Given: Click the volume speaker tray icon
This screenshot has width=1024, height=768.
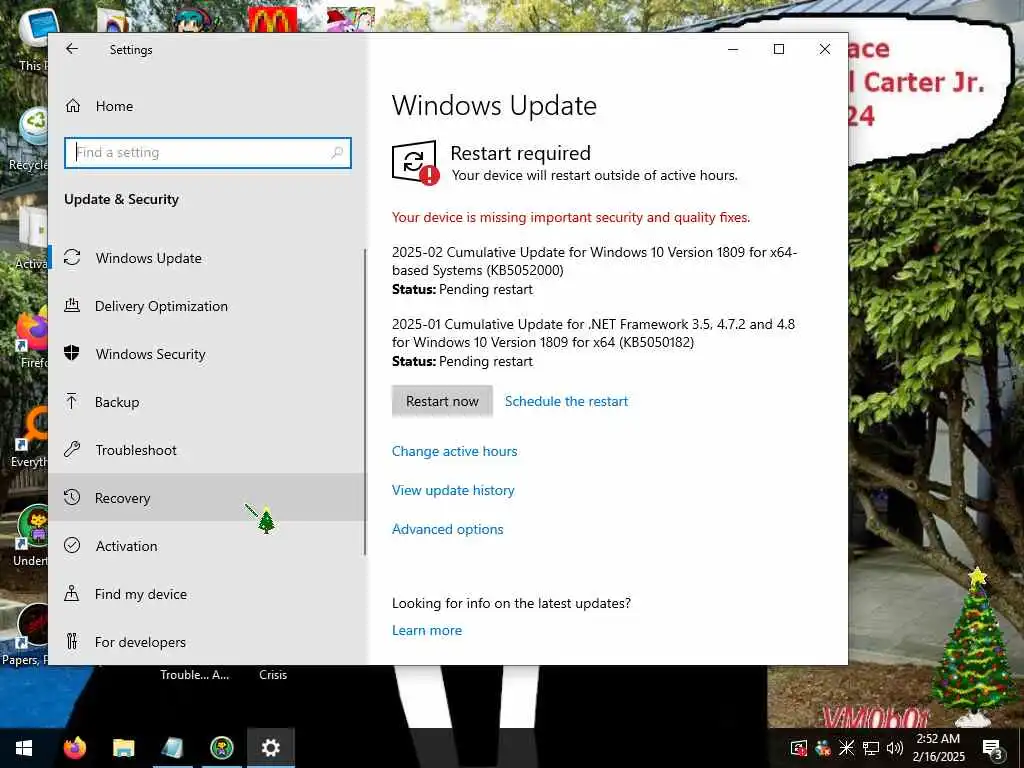Looking at the screenshot, I should tap(895, 748).
